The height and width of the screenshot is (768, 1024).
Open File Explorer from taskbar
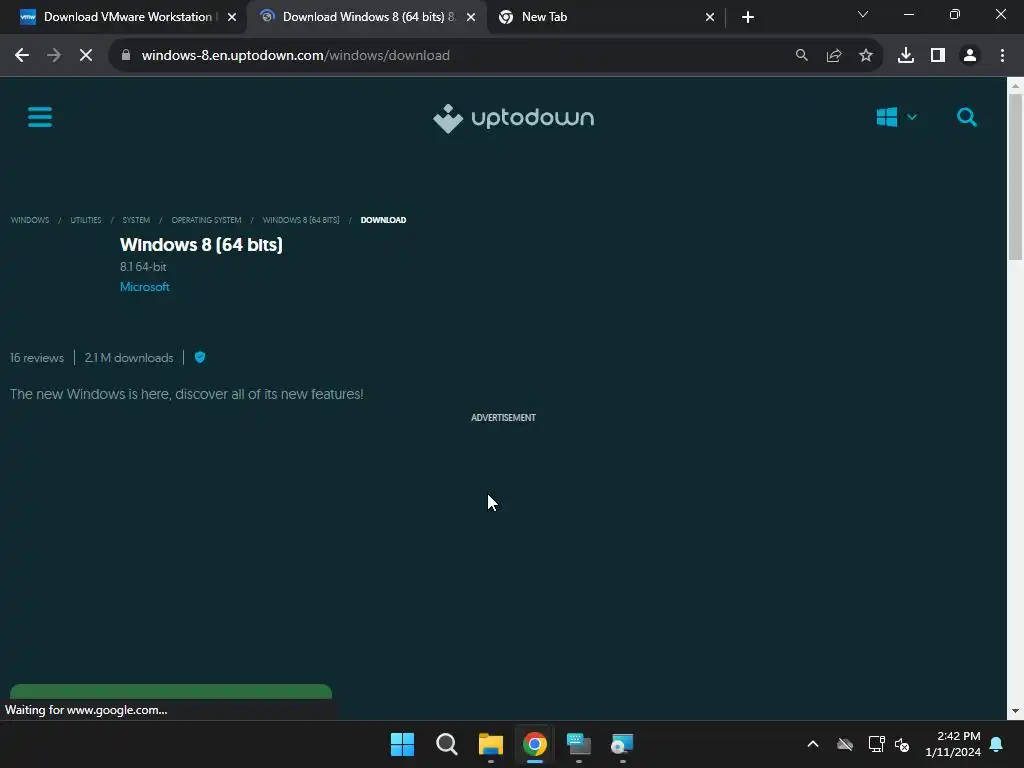pyautogui.click(x=490, y=744)
